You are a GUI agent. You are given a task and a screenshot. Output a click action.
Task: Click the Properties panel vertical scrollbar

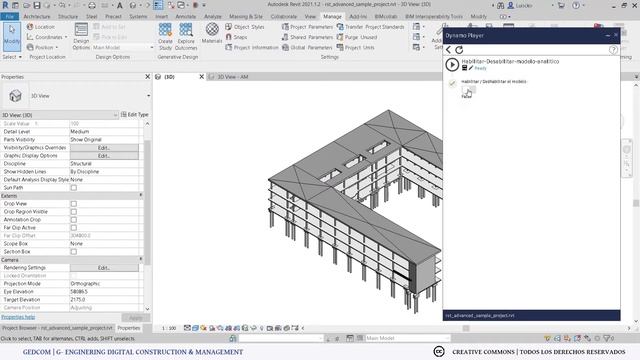147,204
